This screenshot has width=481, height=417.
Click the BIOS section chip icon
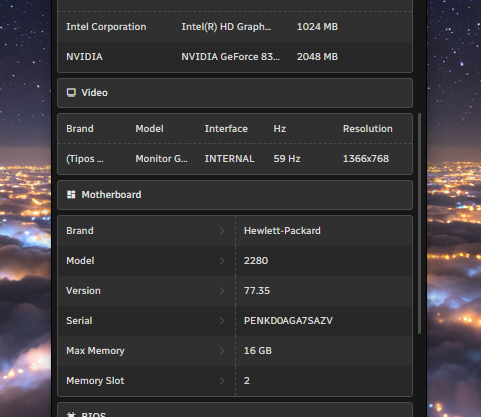71,415
